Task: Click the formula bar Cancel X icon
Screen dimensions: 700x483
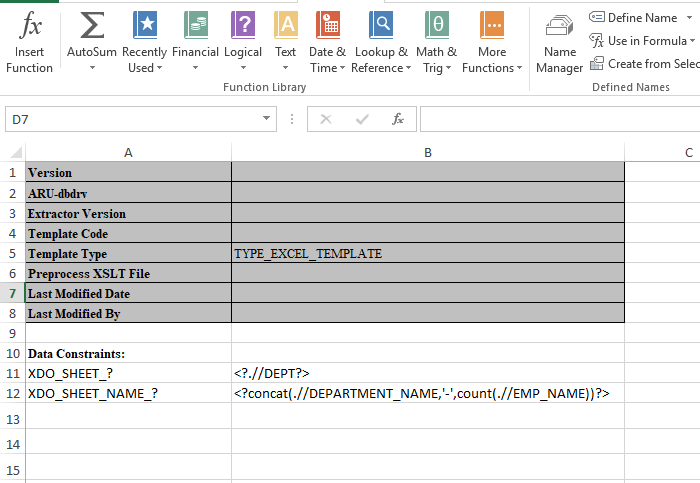Action: tap(326, 119)
